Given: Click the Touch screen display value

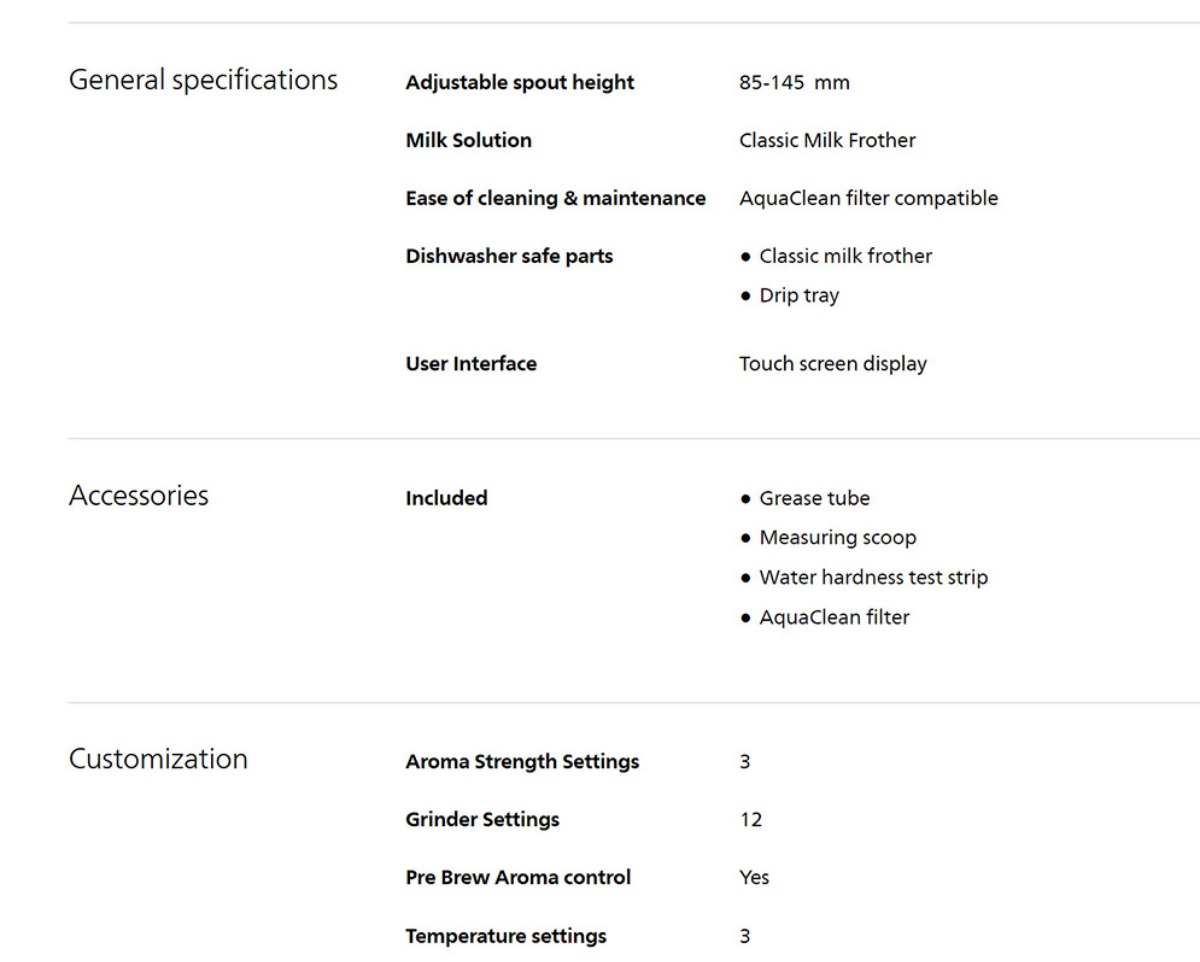Looking at the screenshot, I should point(833,365).
